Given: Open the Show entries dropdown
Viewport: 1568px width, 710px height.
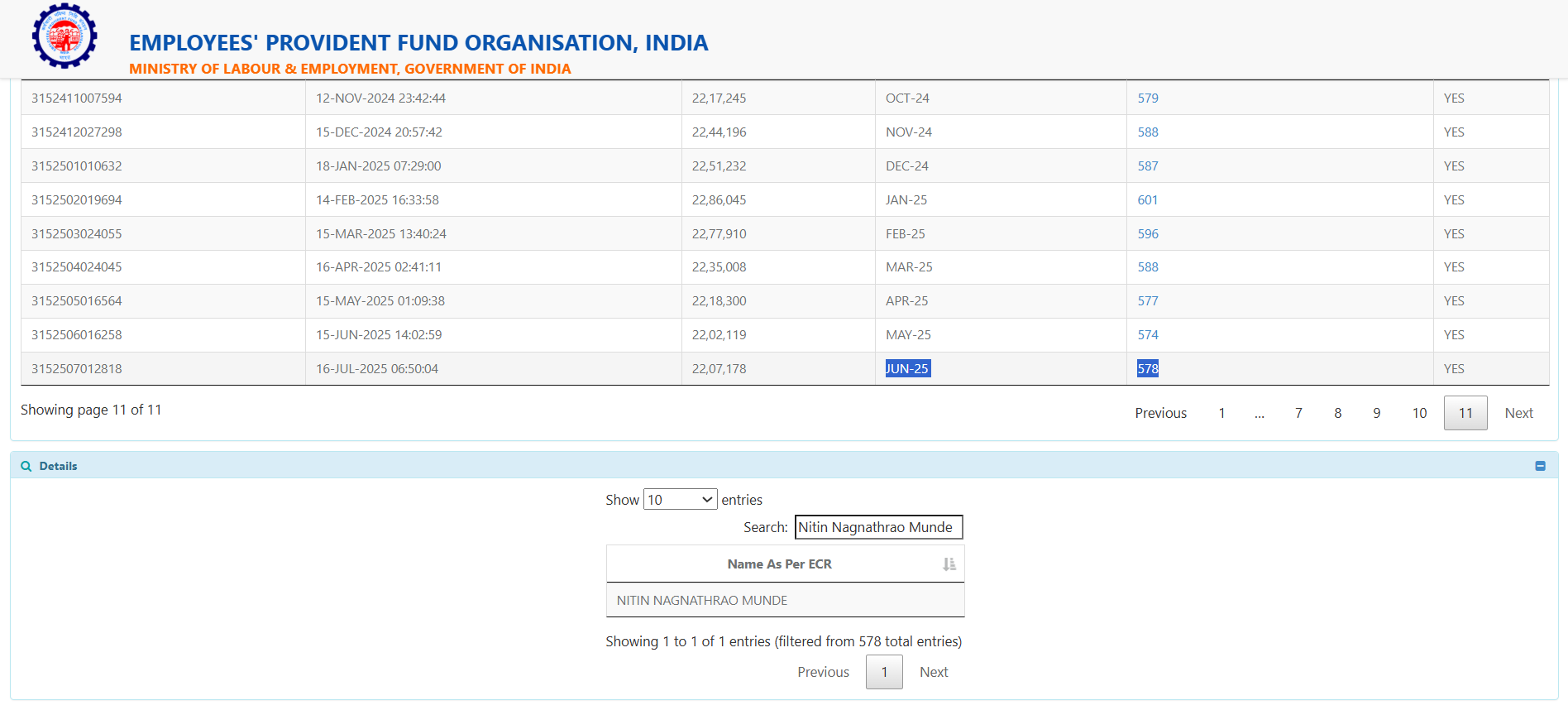Looking at the screenshot, I should click(680, 500).
